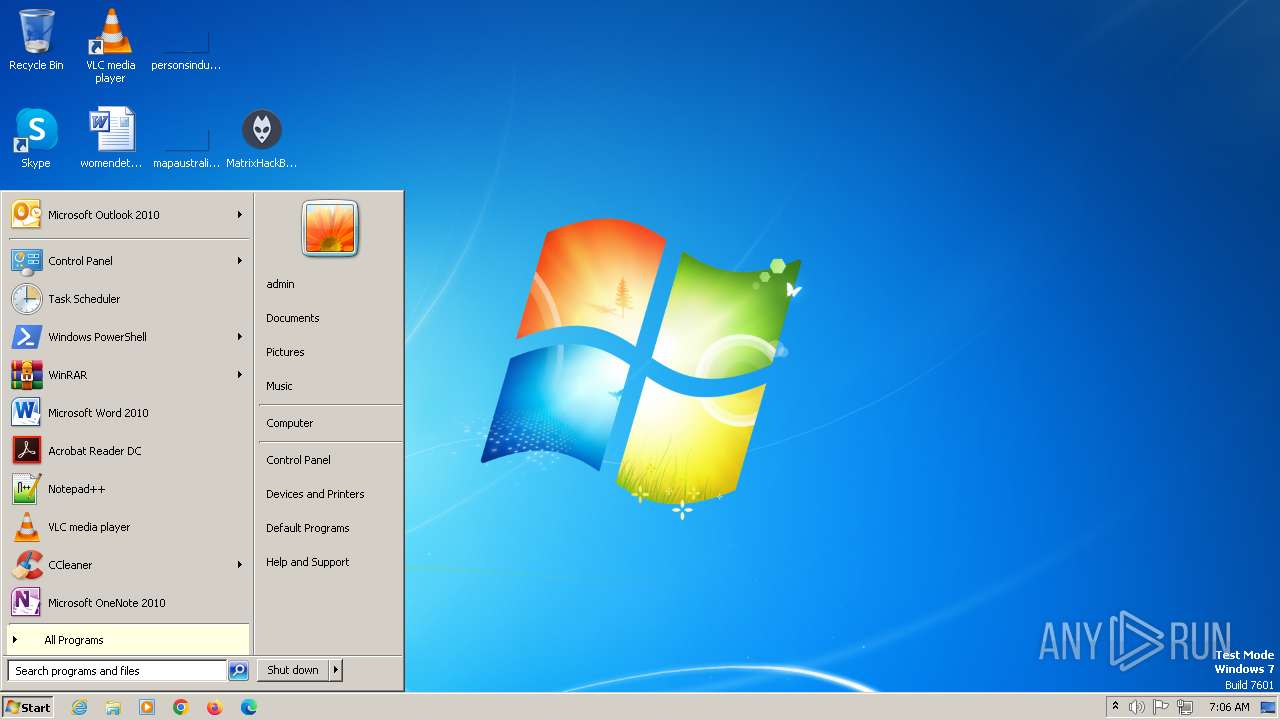The height and width of the screenshot is (720, 1280).
Task: Click the network tray icon
Action: click(1185, 707)
